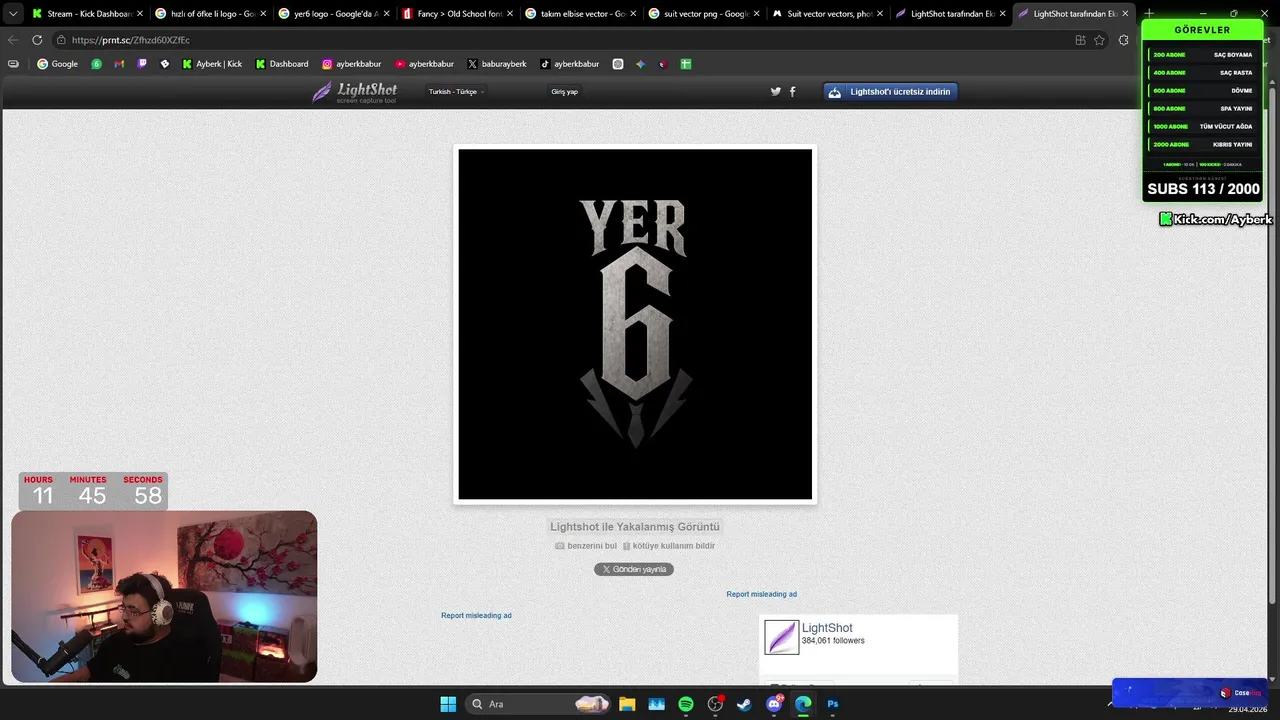
Task: Open Kick Dashboard bookmark
Action: coord(282,64)
